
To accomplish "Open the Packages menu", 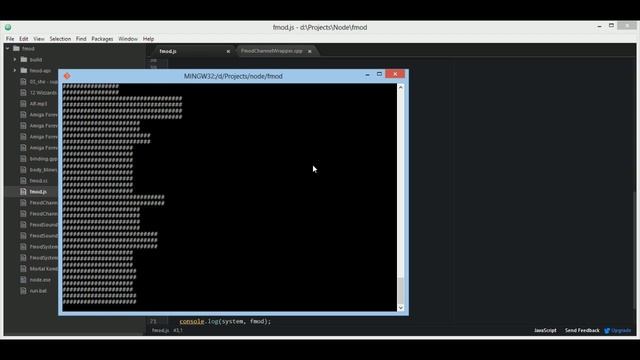I will point(102,39).
